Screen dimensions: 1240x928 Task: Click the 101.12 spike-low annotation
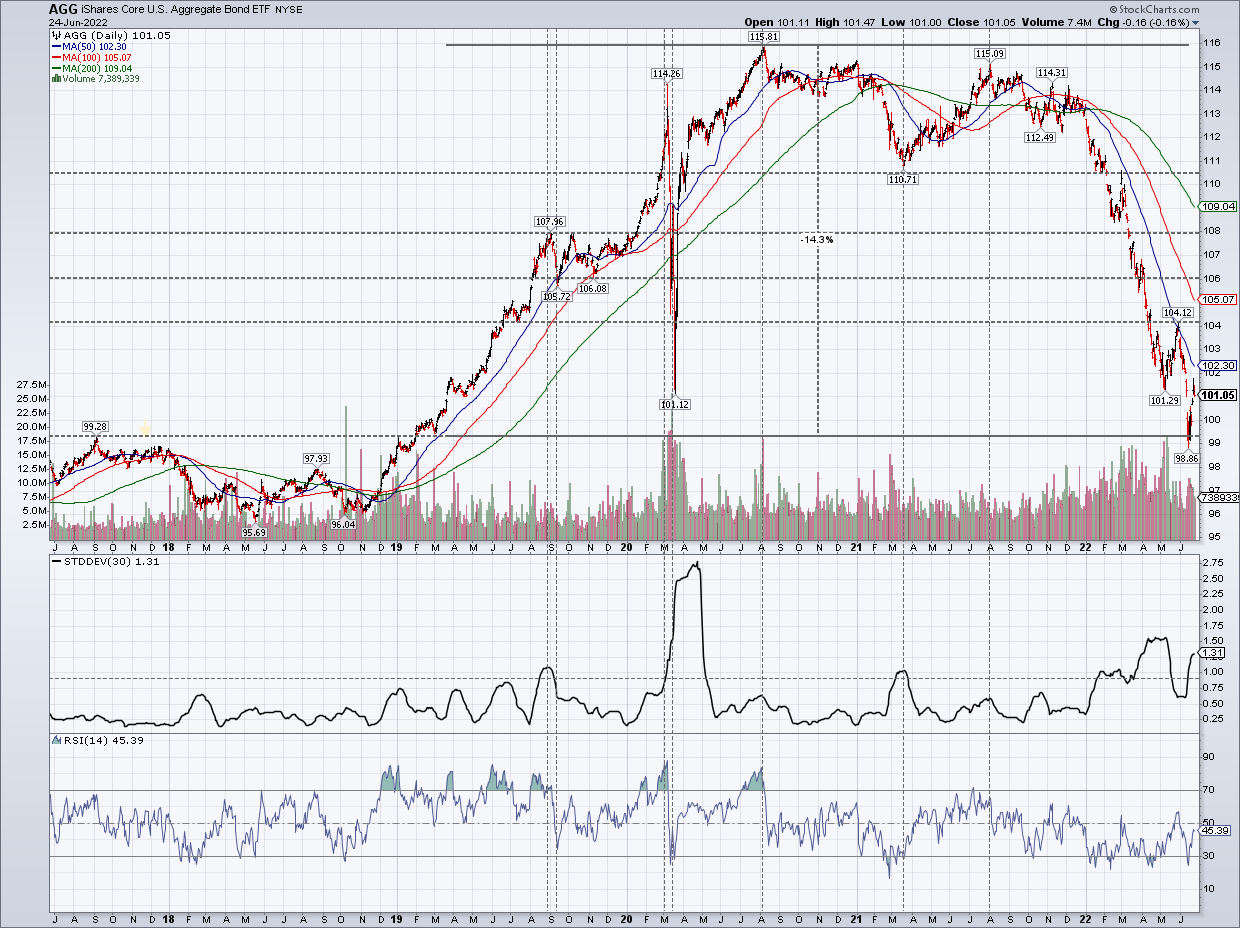675,404
